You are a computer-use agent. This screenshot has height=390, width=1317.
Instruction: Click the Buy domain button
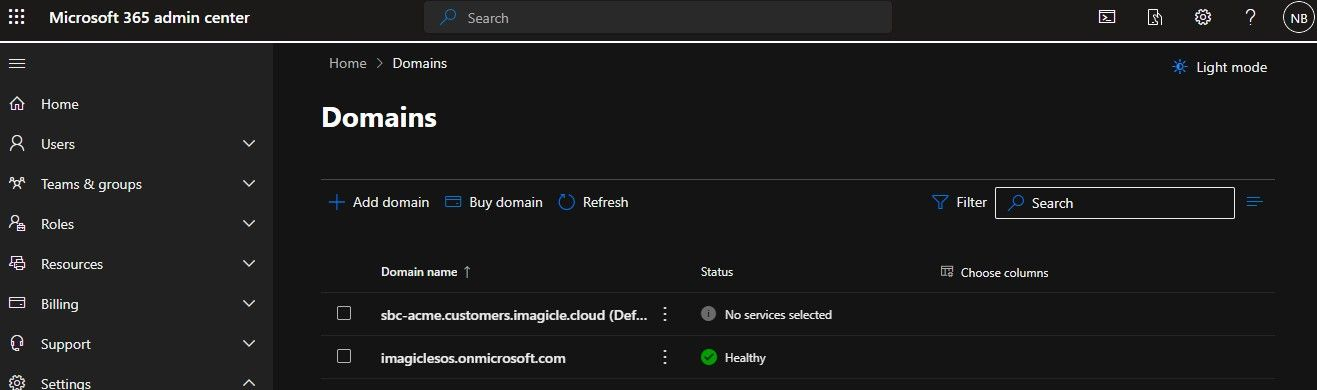(493, 202)
